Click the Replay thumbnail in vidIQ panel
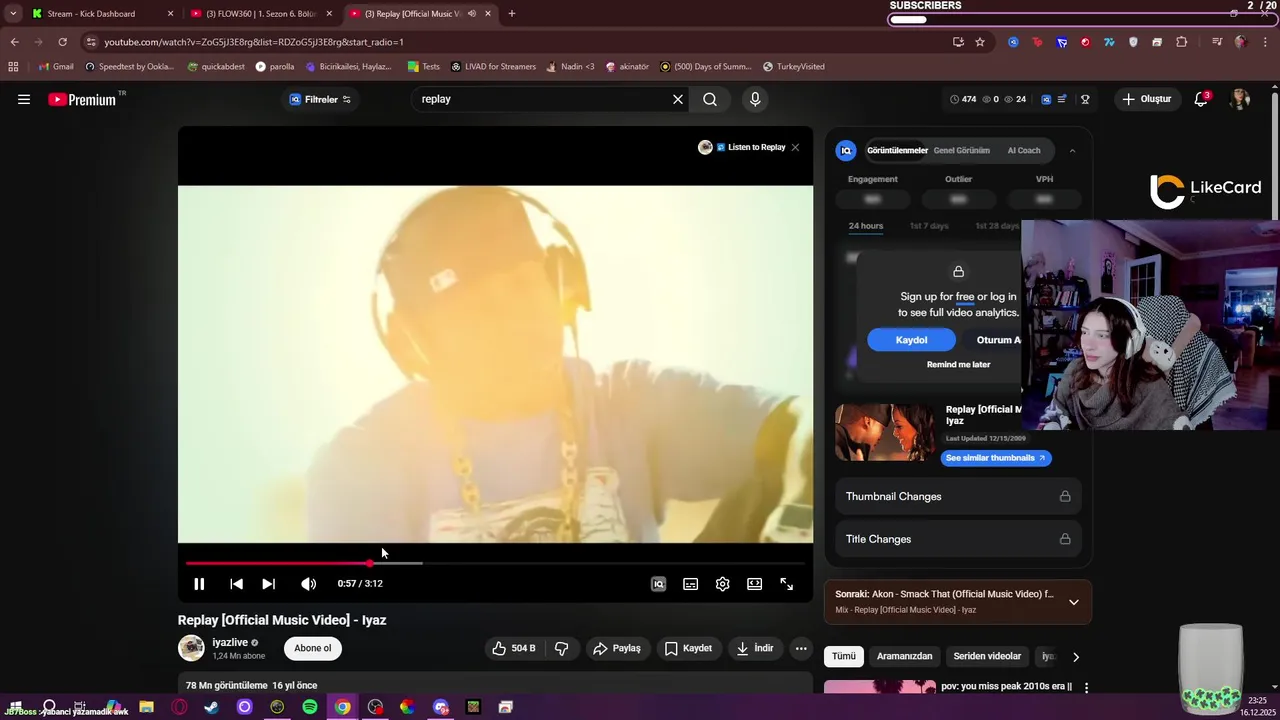1280x720 pixels. [885, 432]
